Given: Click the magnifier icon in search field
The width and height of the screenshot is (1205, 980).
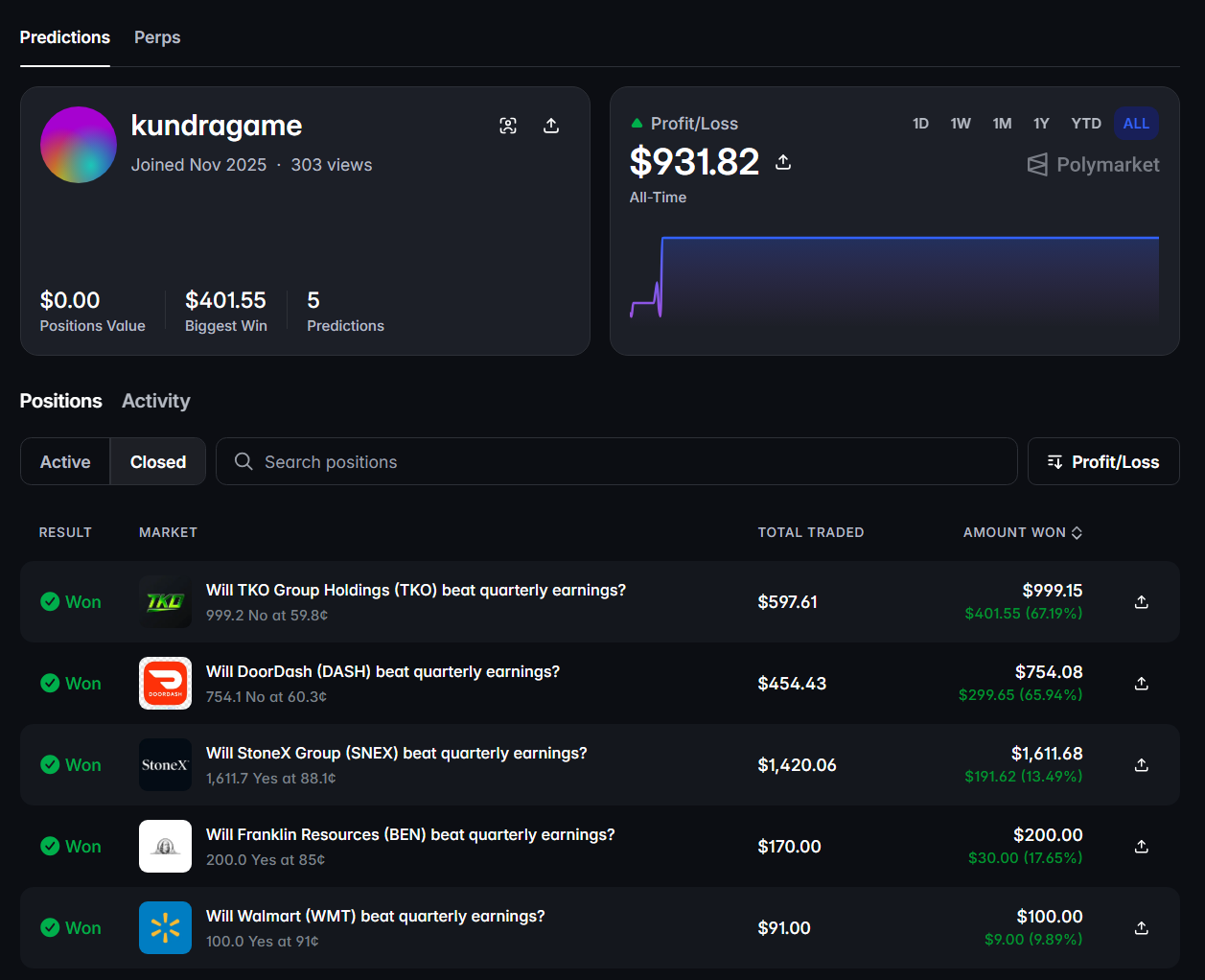Looking at the screenshot, I should point(243,461).
